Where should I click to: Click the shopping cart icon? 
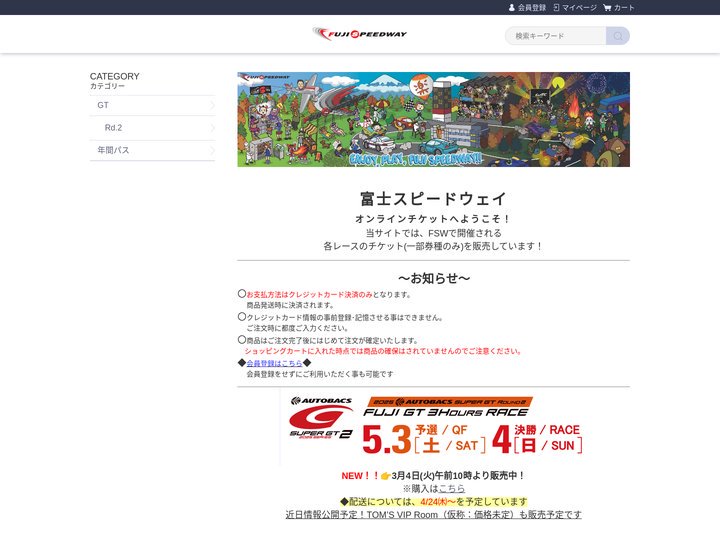pyautogui.click(x=607, y=7)
